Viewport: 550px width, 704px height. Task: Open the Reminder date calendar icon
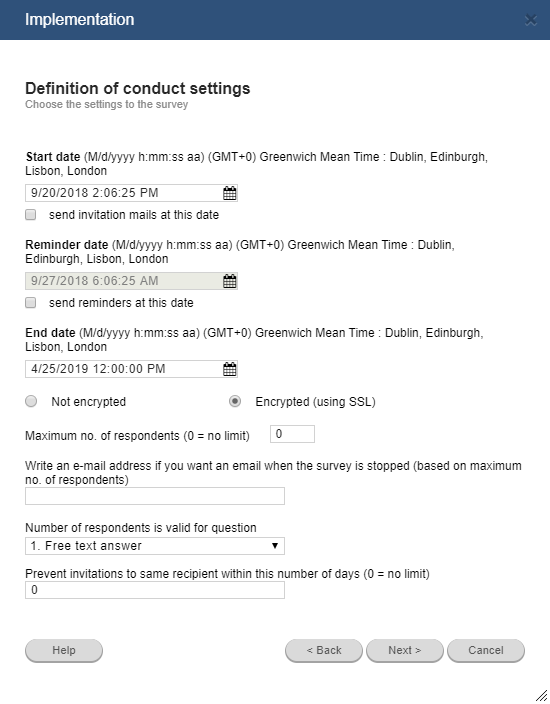coord(229,281)
